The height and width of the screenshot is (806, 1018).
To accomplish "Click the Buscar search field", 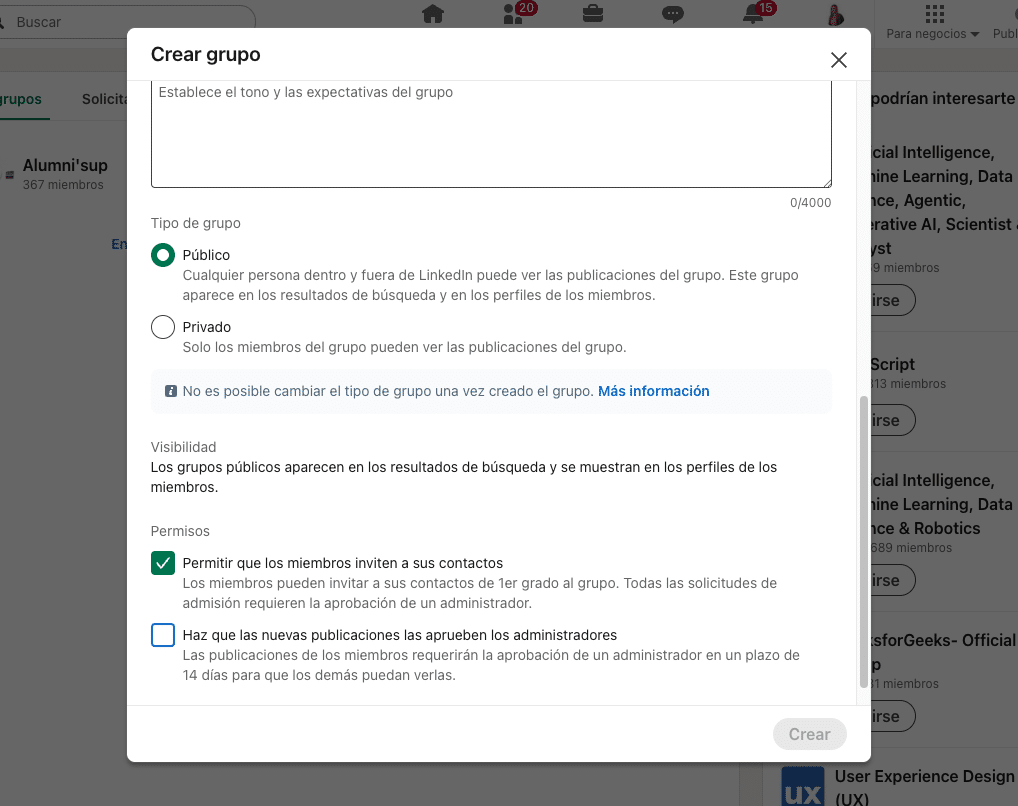I will point(130,21).
